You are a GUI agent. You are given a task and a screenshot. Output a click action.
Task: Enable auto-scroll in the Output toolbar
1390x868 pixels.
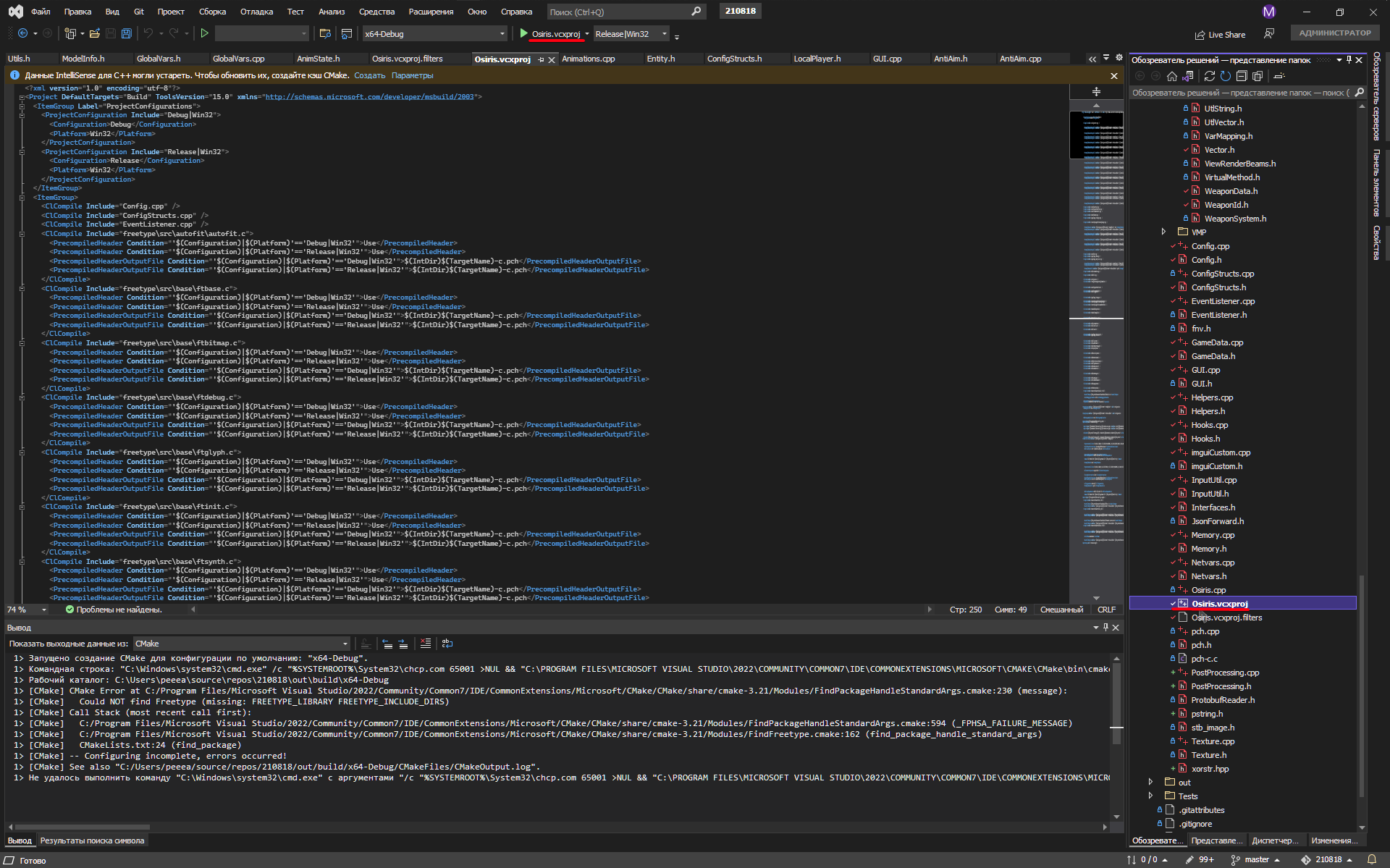(x=366, y=644)
